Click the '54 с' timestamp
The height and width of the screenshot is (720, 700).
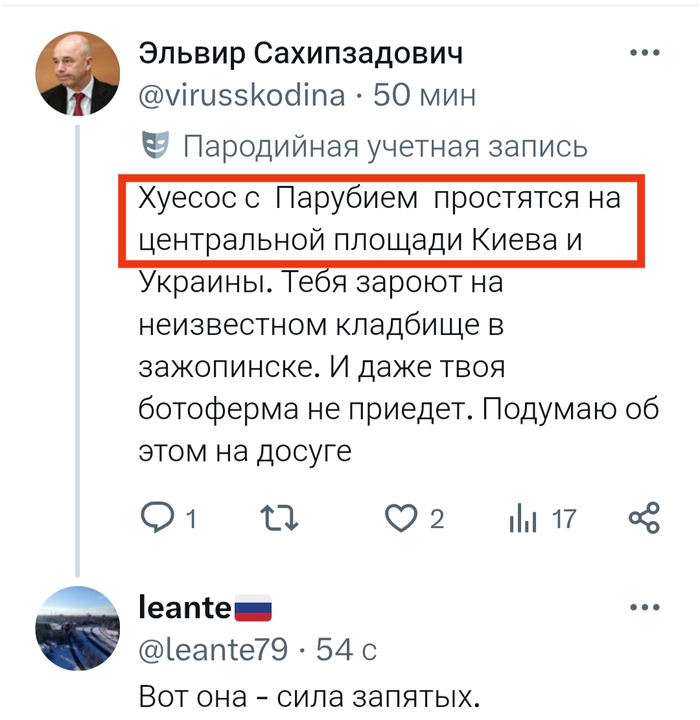[346, 649]
